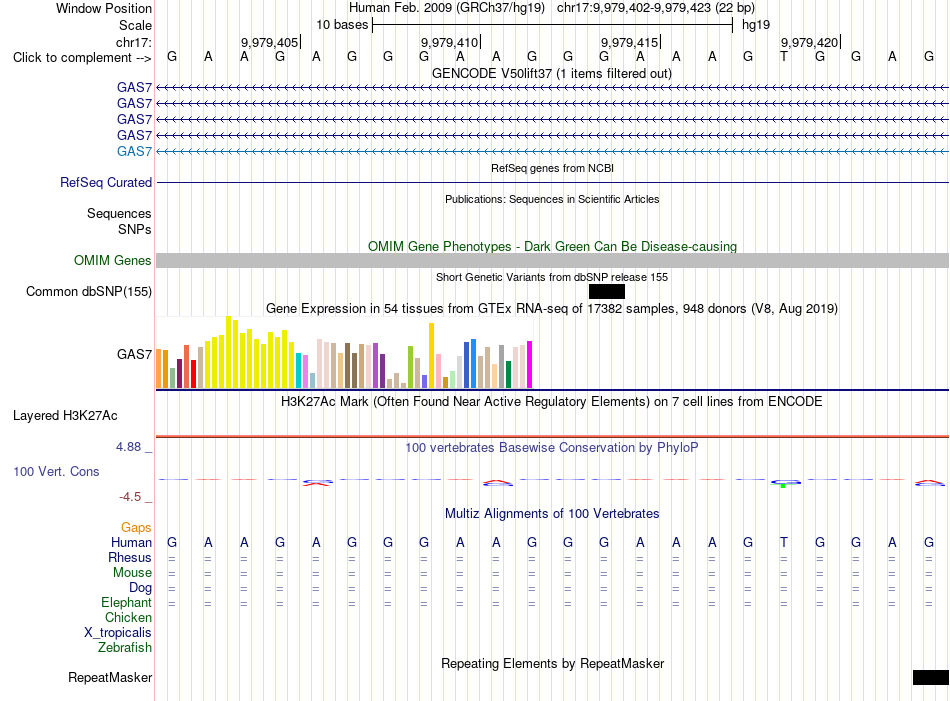Open the Layered H3K27Ac track label
The width and height of the screenshot is (950, 701).
point(65,416)
